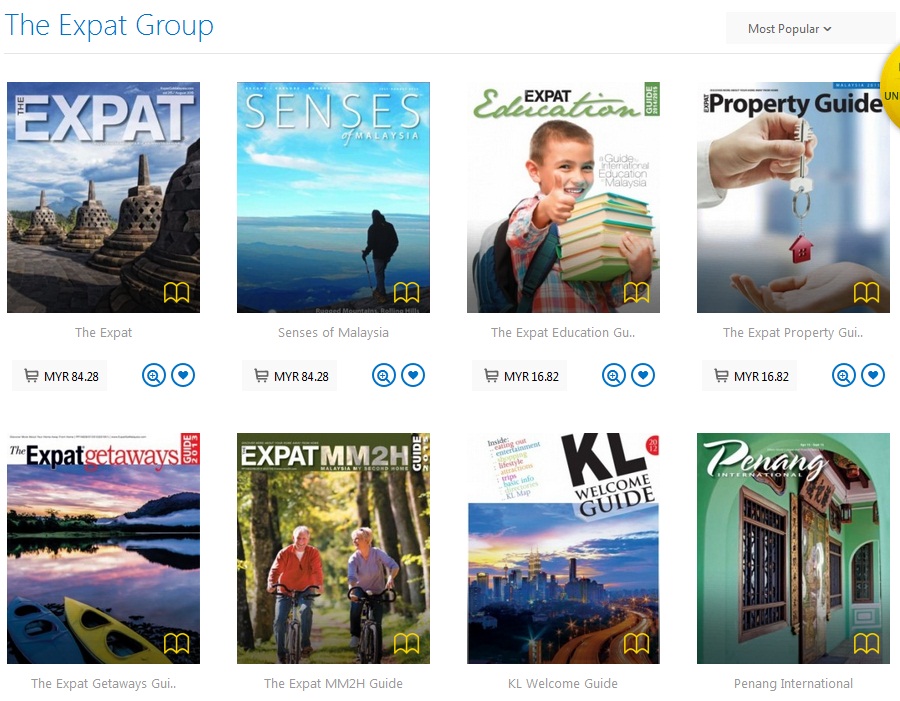Screen dimensions: 900x701
Task: Open the Expat Property Guide cover
Action: (x=793, y=197)
